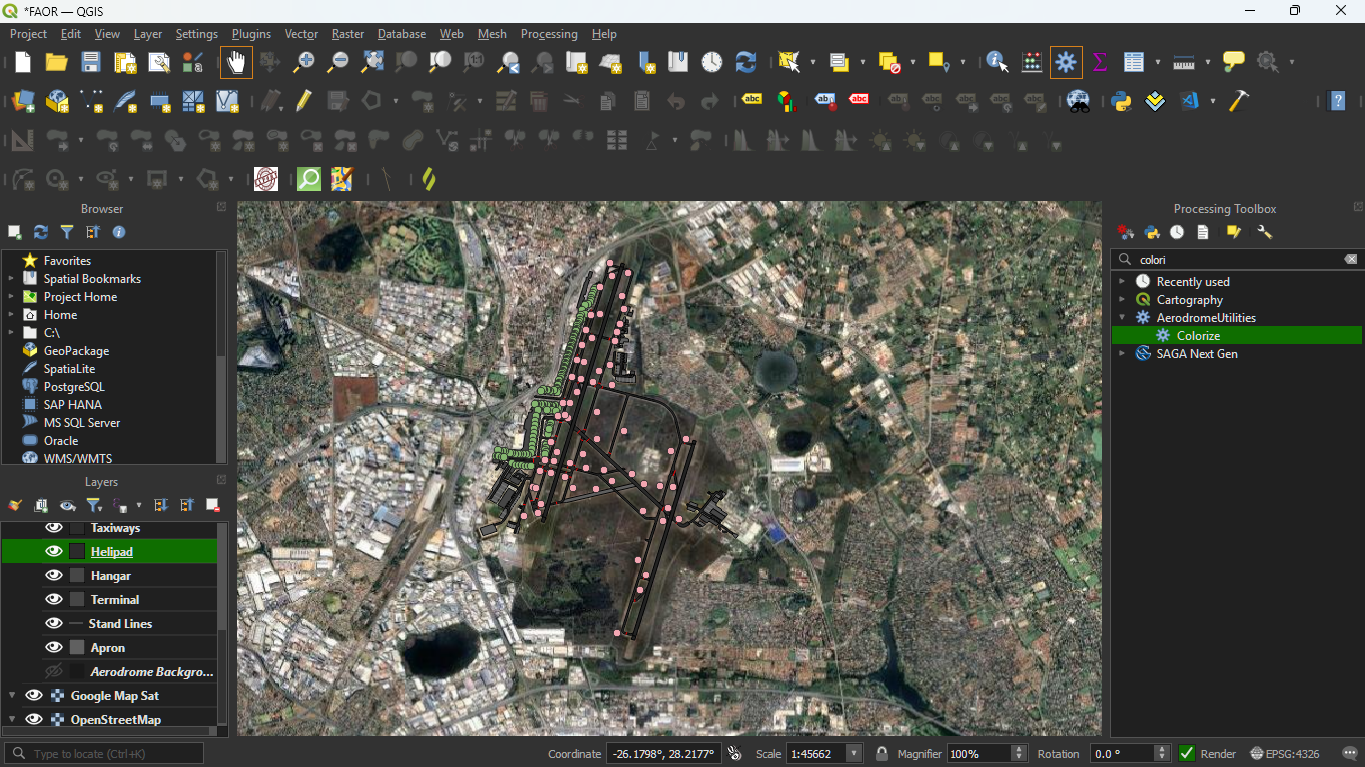
Task: Open the Raster menu
Action: (348, 34)
